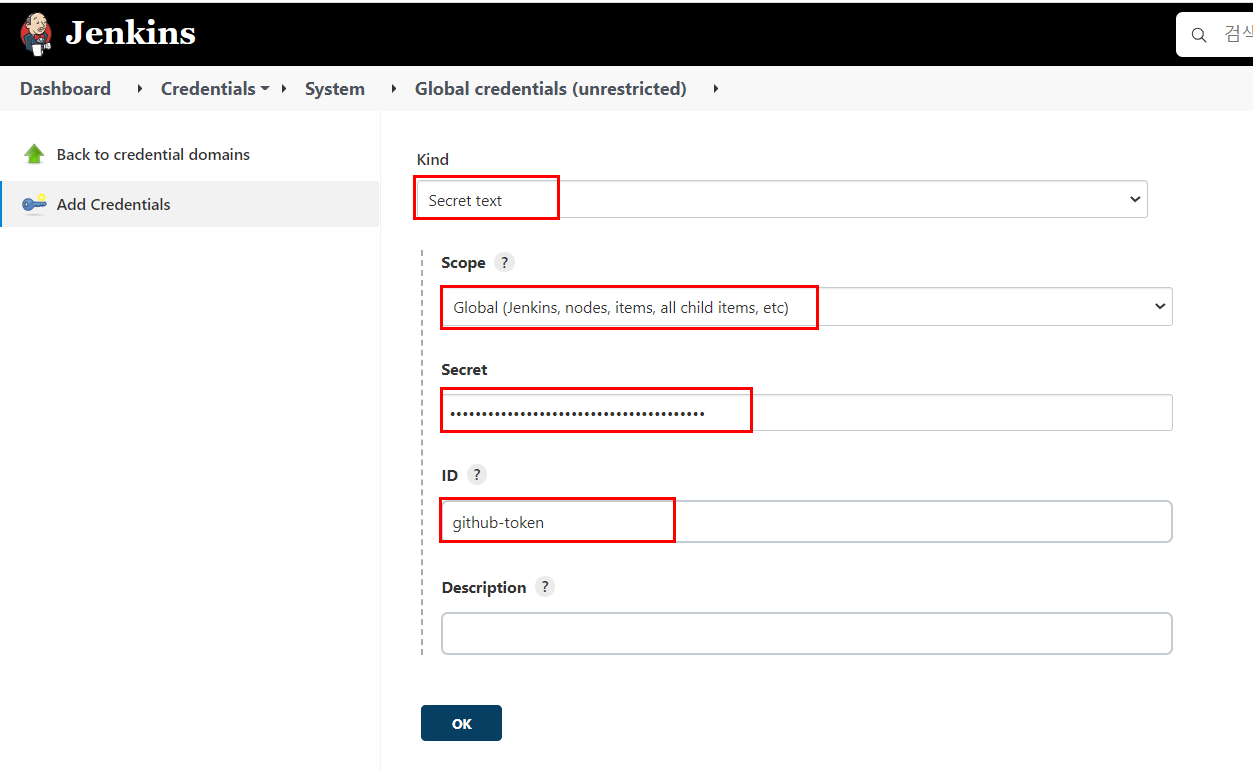Viewport: 1253px width, 771px height.
Task: Click into the Secret password field
Action: click(807, 412)
